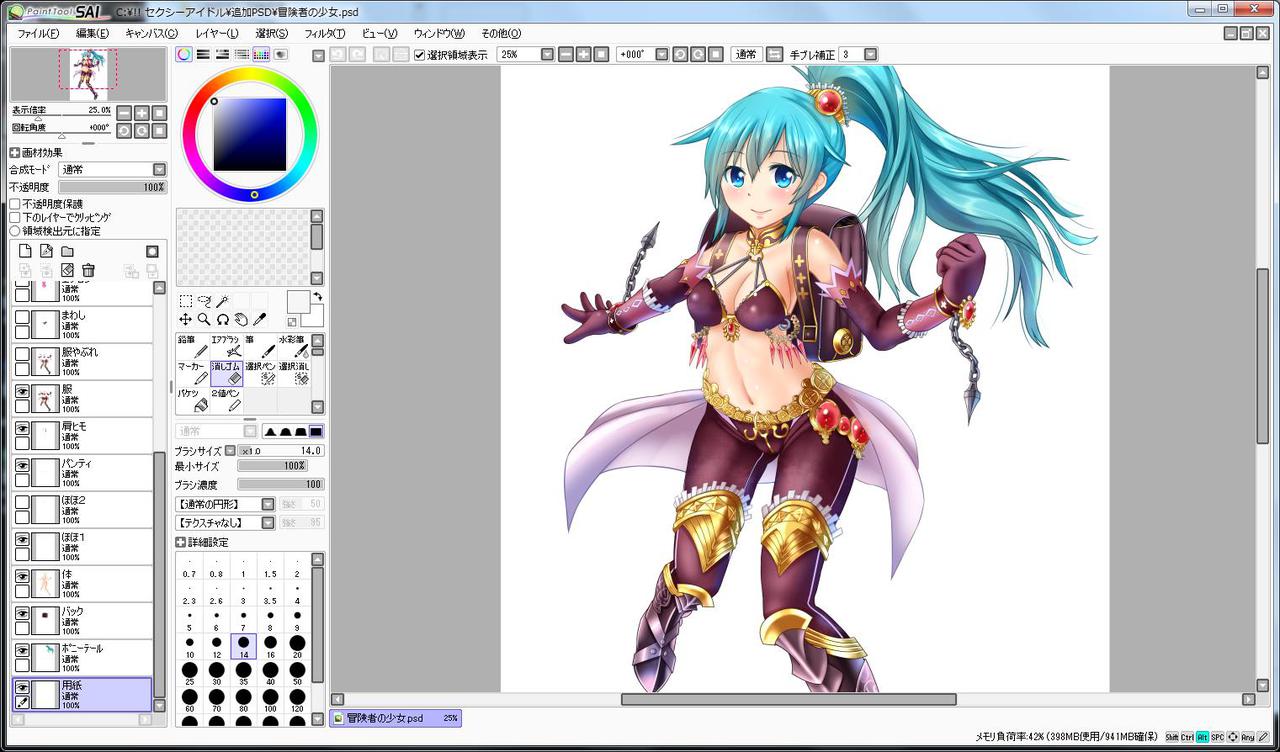Delete the selected layer with trash icon

click(x=88, y=270)
